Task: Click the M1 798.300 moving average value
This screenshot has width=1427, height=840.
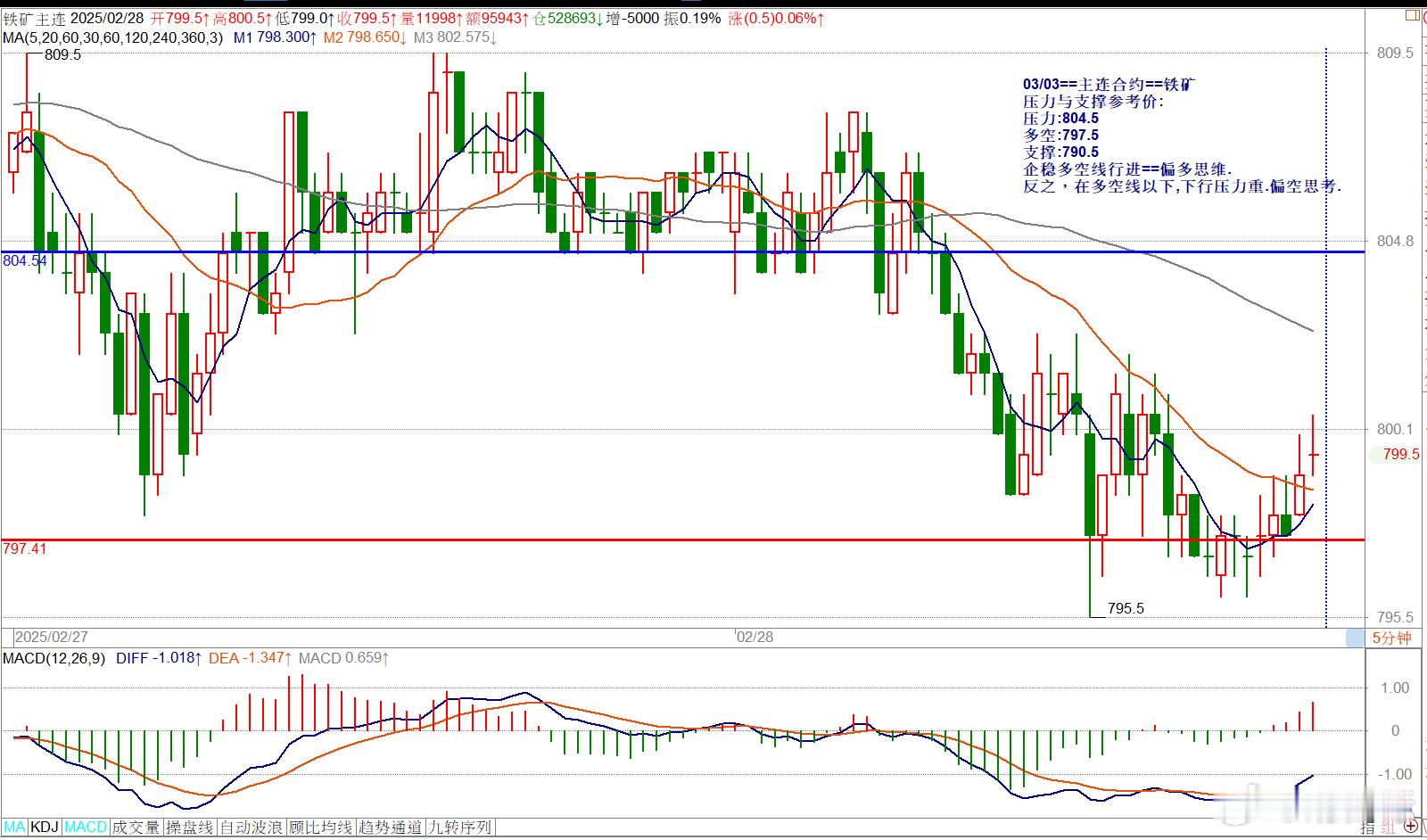Action: pyautogui.click(x=276, y=37)
